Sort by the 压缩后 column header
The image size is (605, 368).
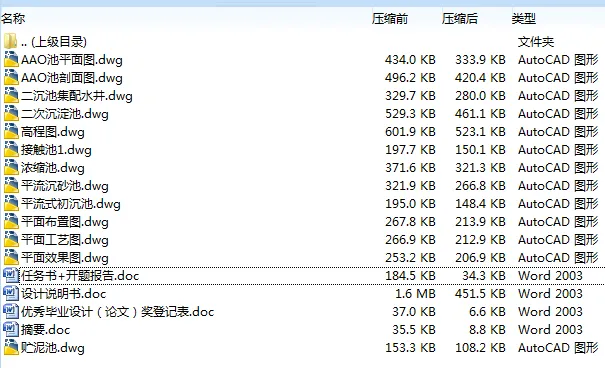[x=460, y=18]
